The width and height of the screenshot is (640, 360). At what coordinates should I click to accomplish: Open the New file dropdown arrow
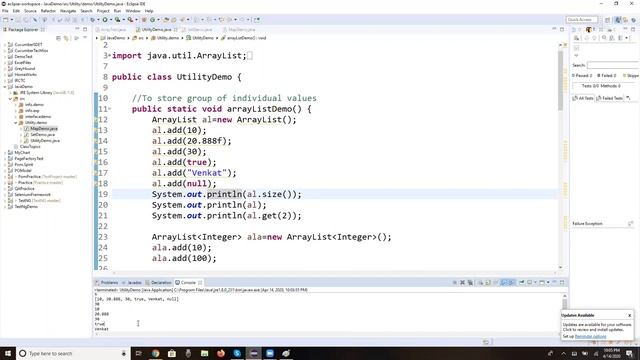(x=12, y=20)
